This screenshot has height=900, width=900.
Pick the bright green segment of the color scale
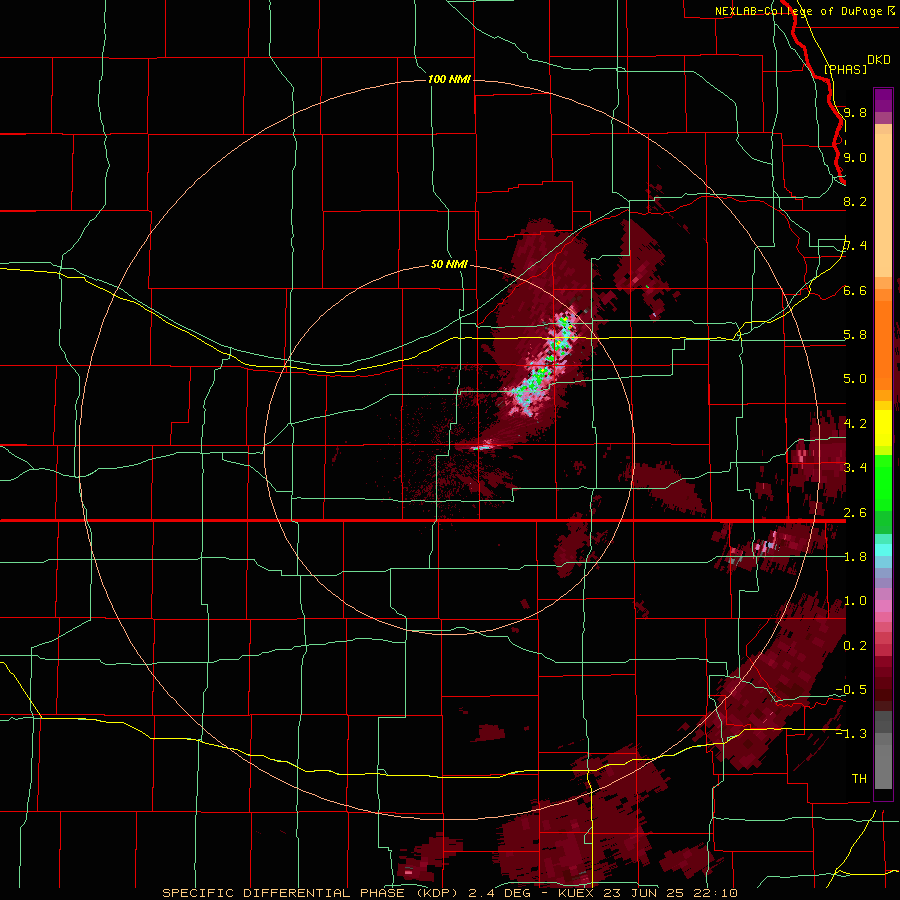(x=883, y=482)
